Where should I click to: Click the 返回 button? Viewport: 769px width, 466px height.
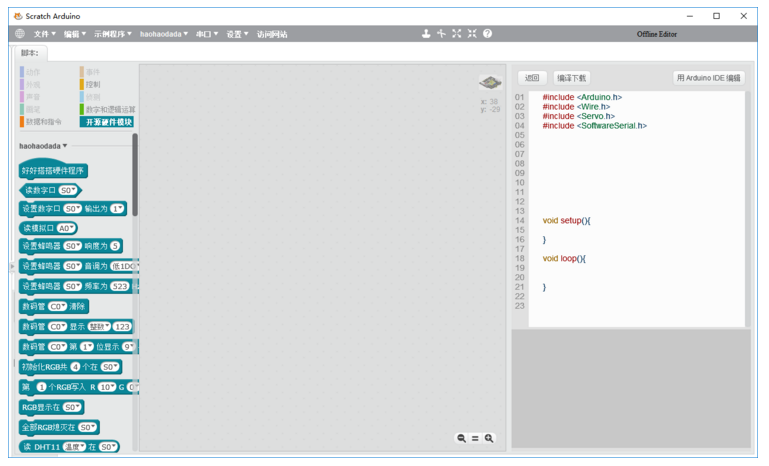coord(532,78)
